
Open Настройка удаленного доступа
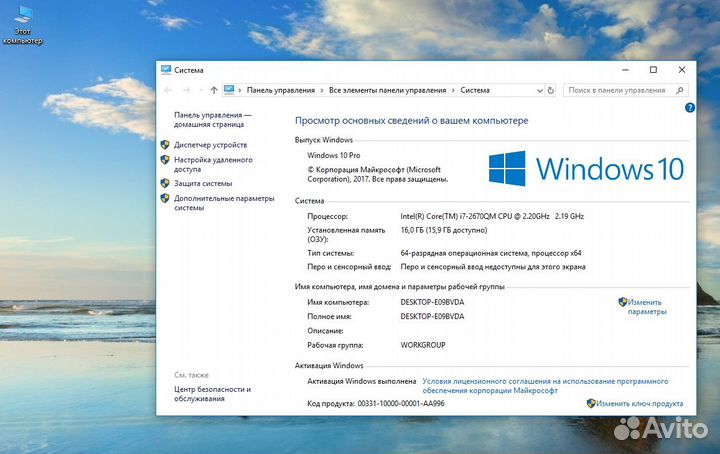pos(213,164)
